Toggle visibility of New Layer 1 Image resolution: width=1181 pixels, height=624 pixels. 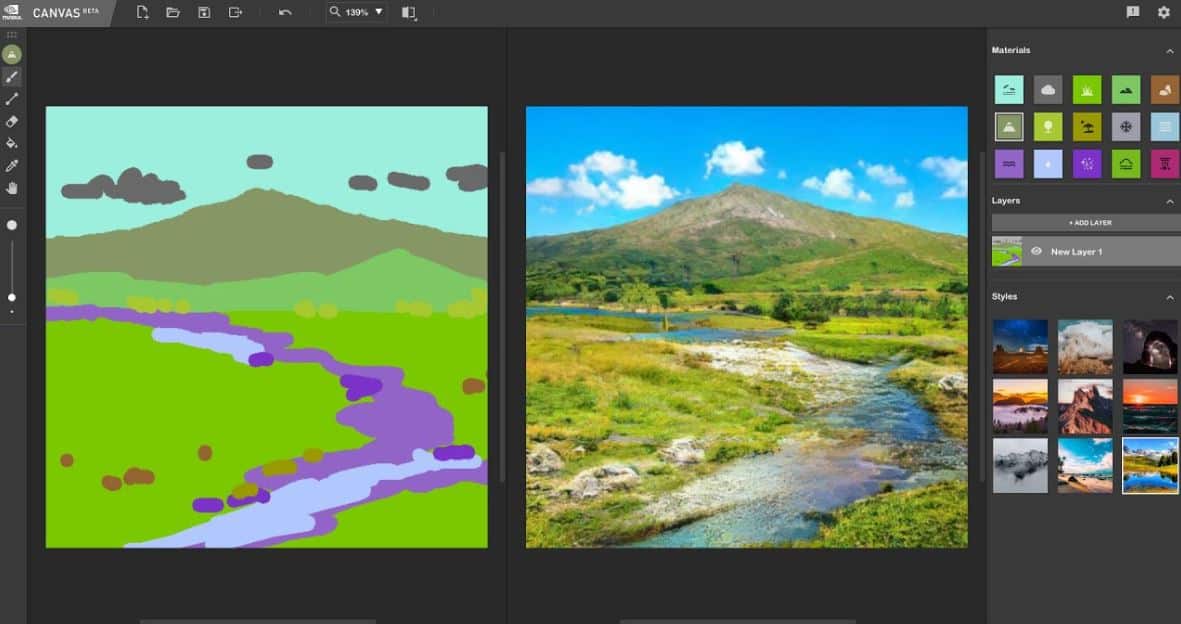[1036, 252]
